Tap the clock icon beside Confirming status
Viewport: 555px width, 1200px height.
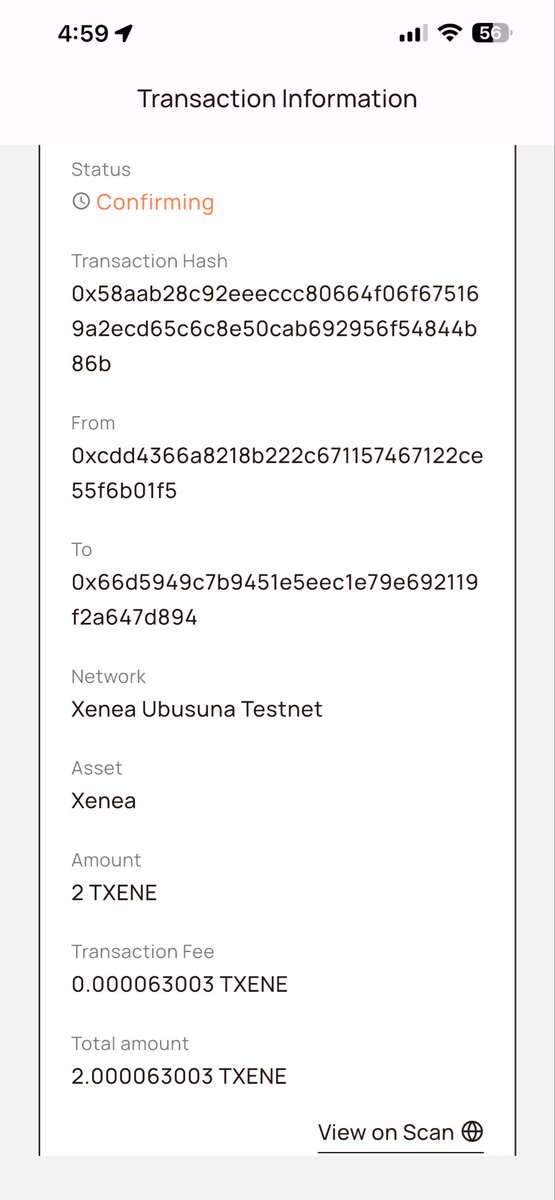pos(81,202)
